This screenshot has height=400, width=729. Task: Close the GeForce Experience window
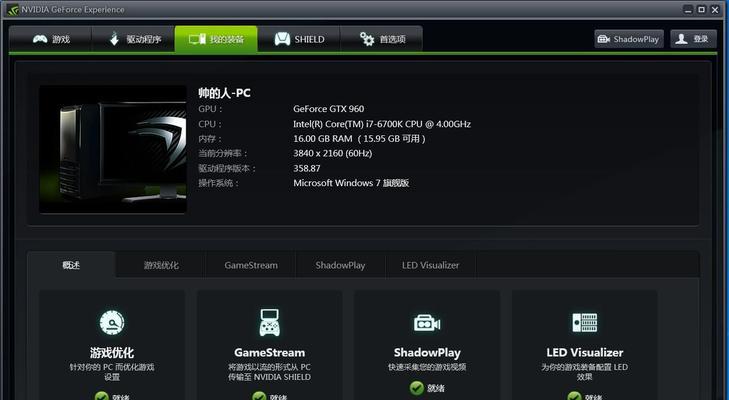coord(715,10)
